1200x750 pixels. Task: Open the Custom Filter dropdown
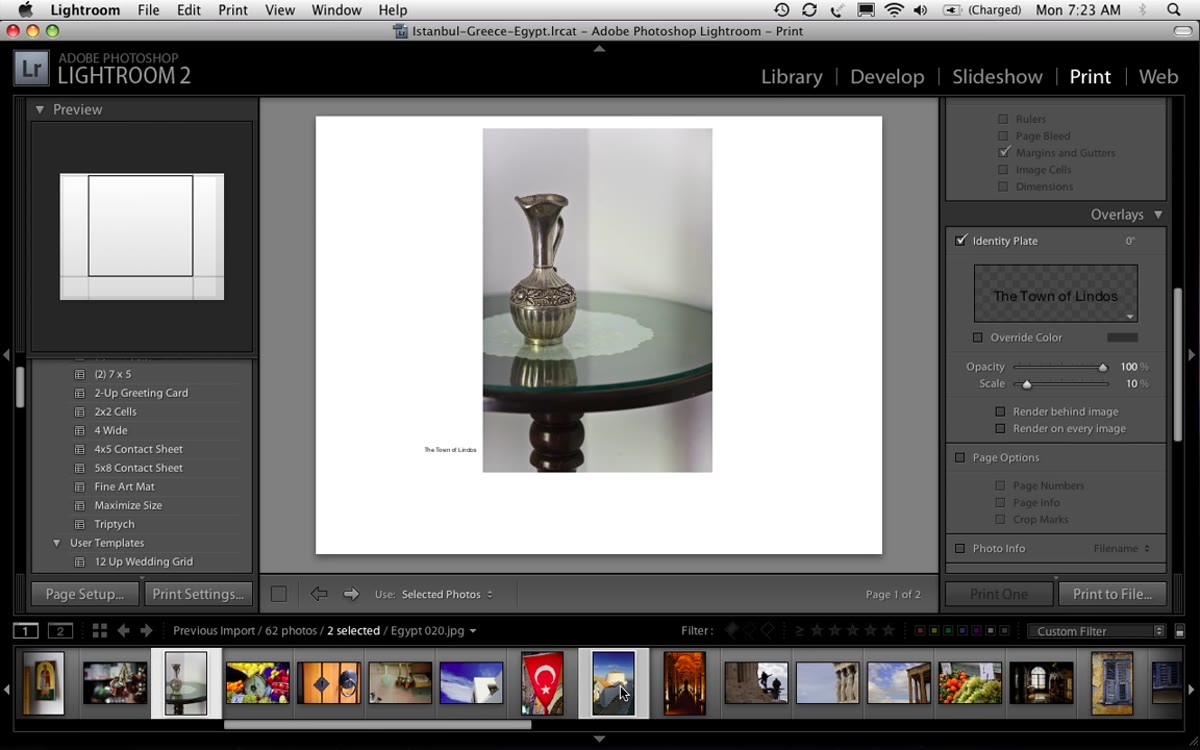pos(1096,631)
